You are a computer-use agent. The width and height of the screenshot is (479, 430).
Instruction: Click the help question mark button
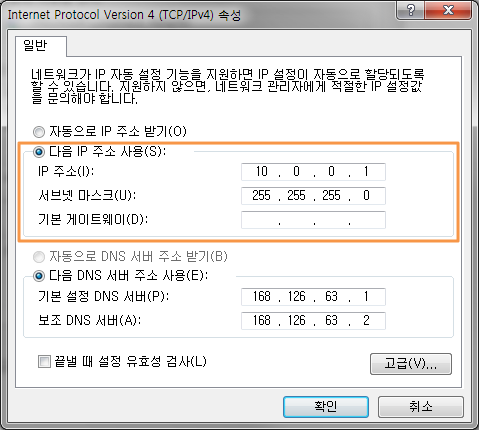[x=411, y=10]
